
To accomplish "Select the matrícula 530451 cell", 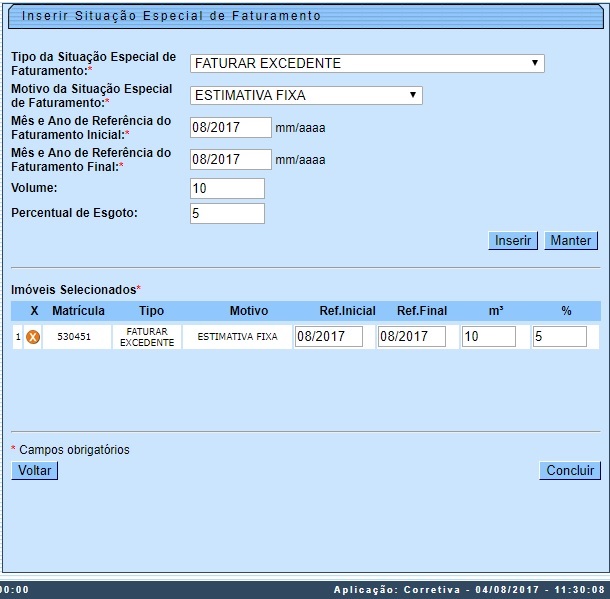I will [x=73, y=337].
